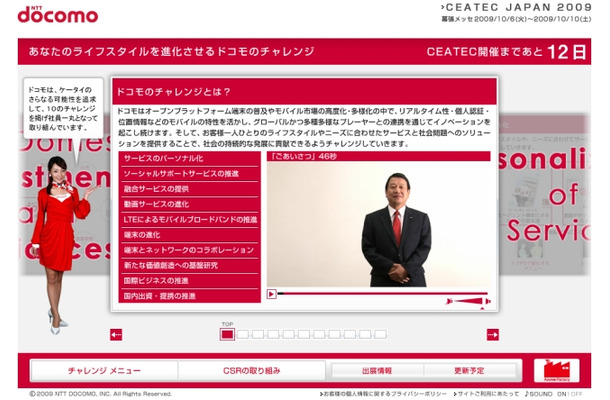Image resolution: width=610 pixels, height=400 pixels.
Task: Open the CEATEC JAPAN 2009 header link
Action: pos(516,7)
